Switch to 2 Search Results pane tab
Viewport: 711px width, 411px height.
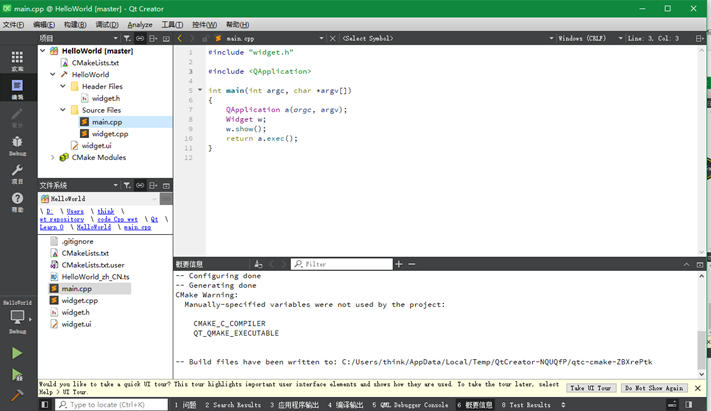233,405
